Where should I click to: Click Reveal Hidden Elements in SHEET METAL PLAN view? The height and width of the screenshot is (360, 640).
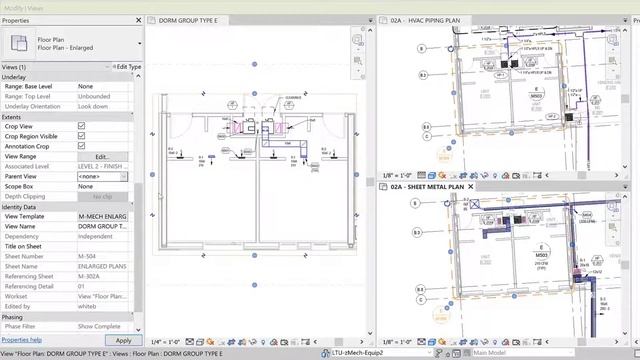(495, 342)
